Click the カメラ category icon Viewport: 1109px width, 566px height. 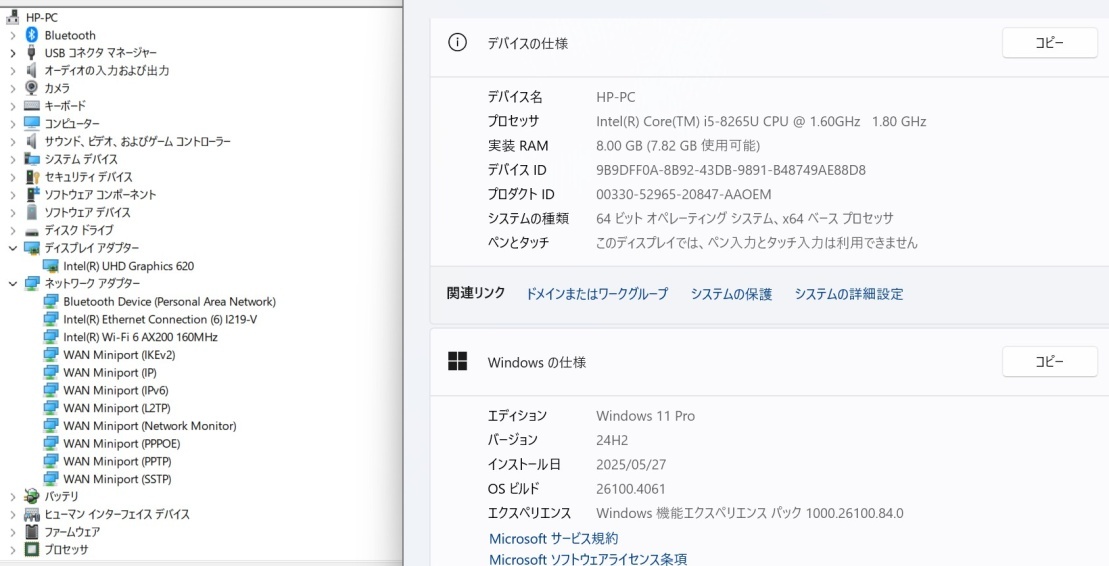coord(32,88)
